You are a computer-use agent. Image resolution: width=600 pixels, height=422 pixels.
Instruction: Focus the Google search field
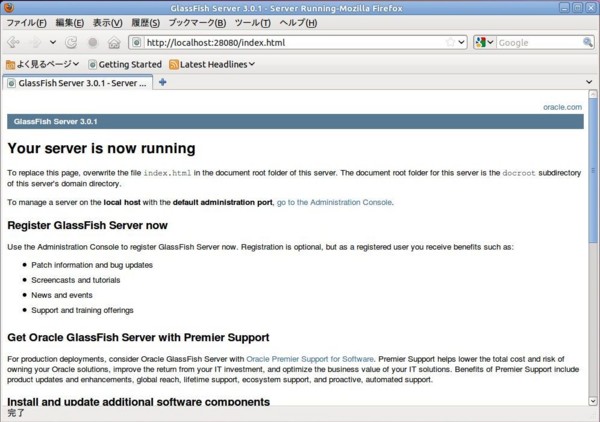coord(540,42)
